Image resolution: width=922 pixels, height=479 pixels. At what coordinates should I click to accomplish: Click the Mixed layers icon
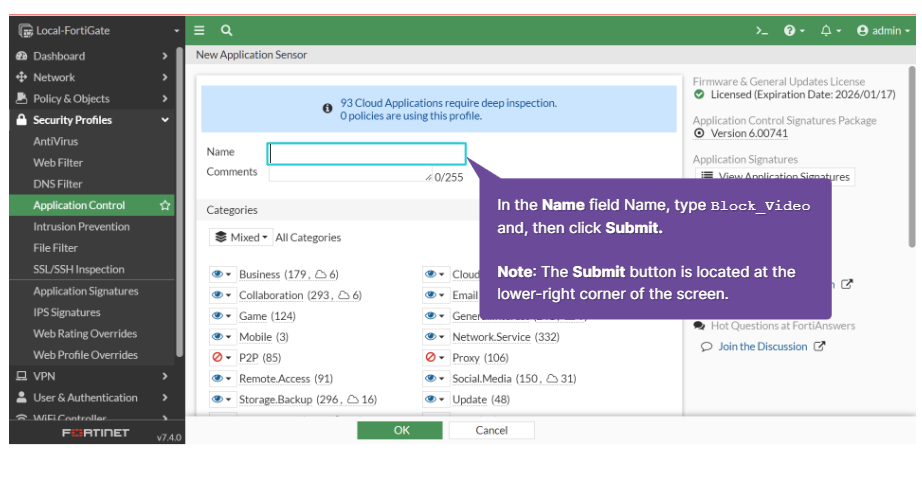pyautogui.click(x=221, y=237)
